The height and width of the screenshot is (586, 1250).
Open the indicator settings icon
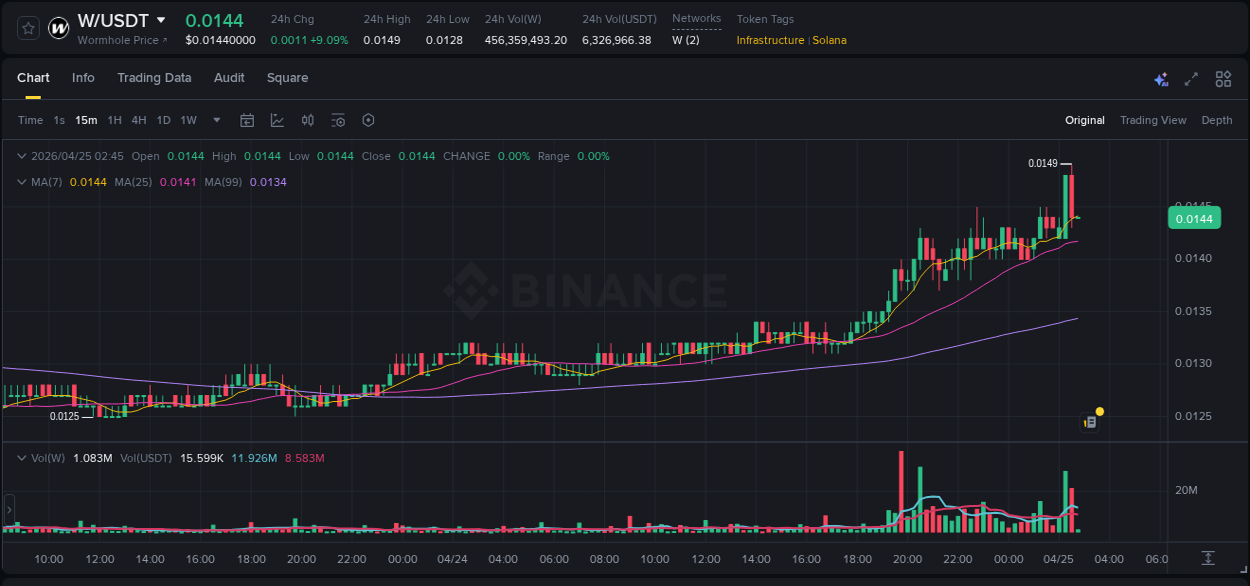pyautogui.click(x=338, y=119)
